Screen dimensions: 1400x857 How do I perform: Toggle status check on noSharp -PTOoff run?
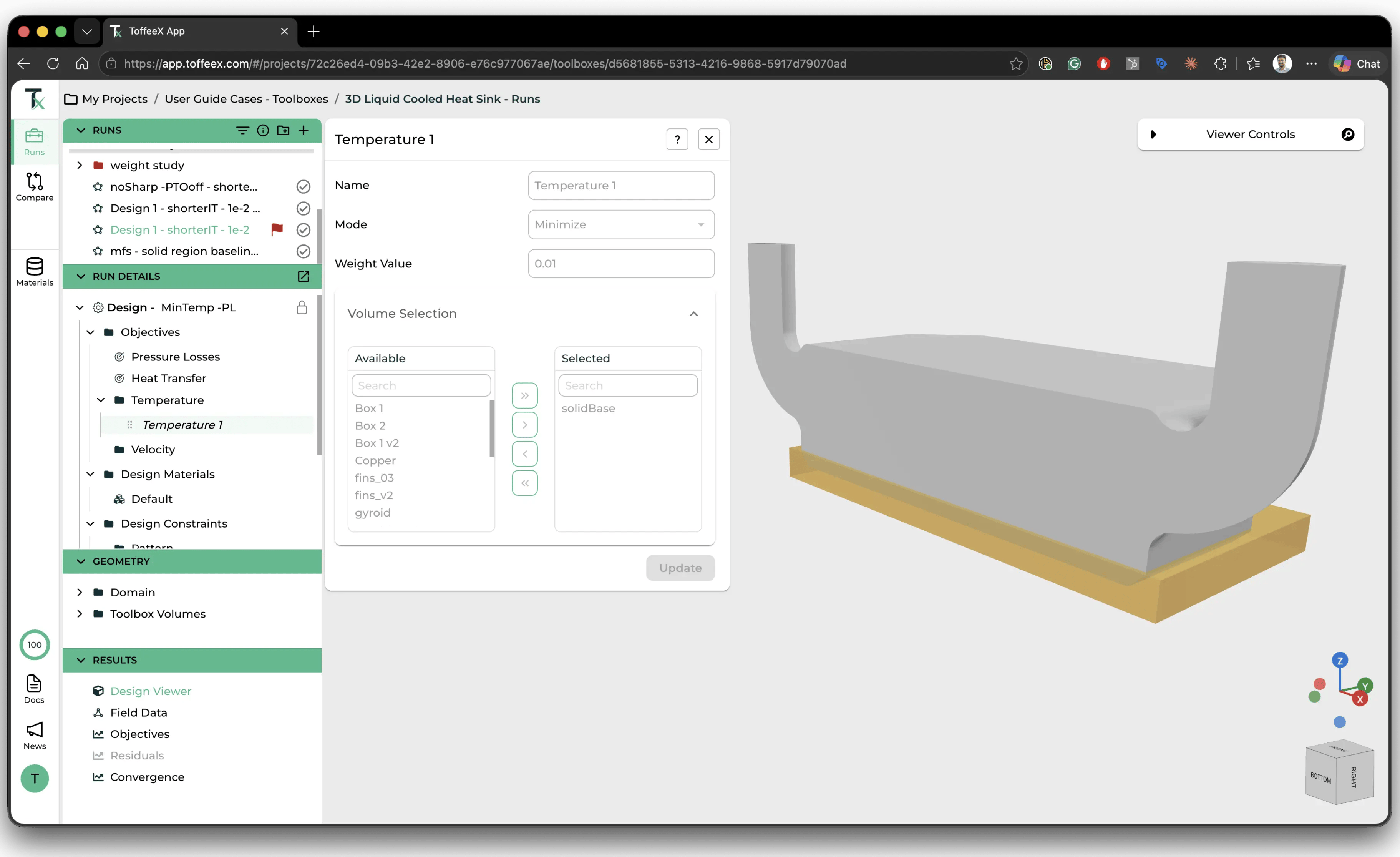(x=304, y=186)
